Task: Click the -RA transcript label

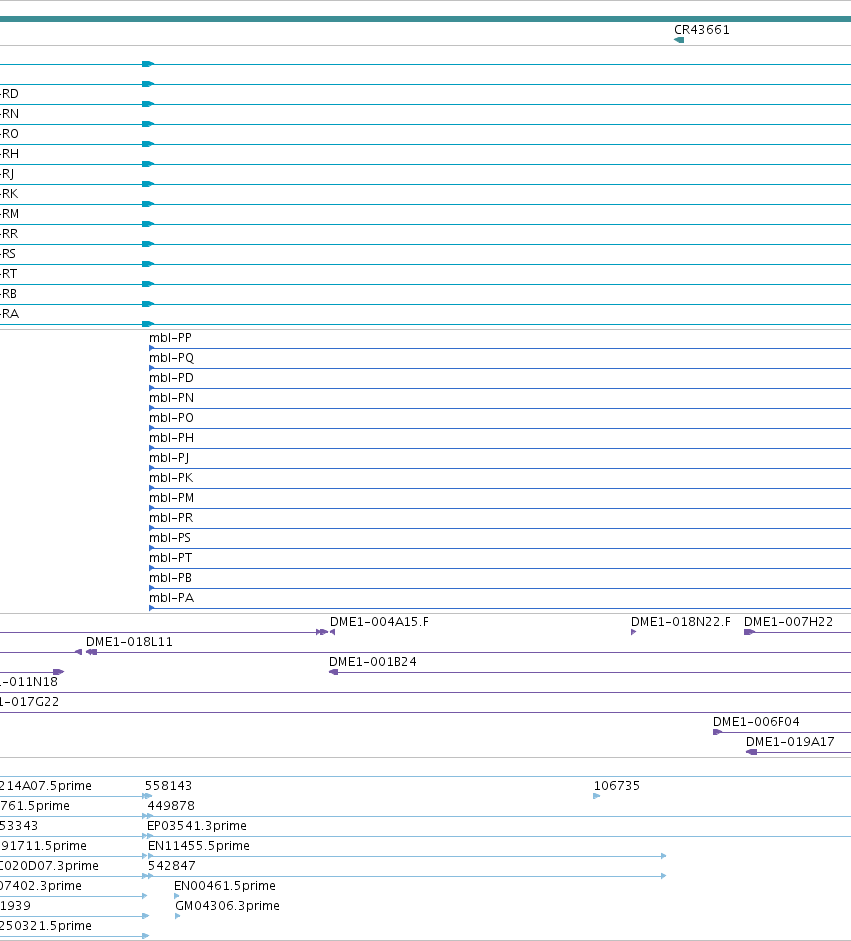Action: click(x=10, y=313)
